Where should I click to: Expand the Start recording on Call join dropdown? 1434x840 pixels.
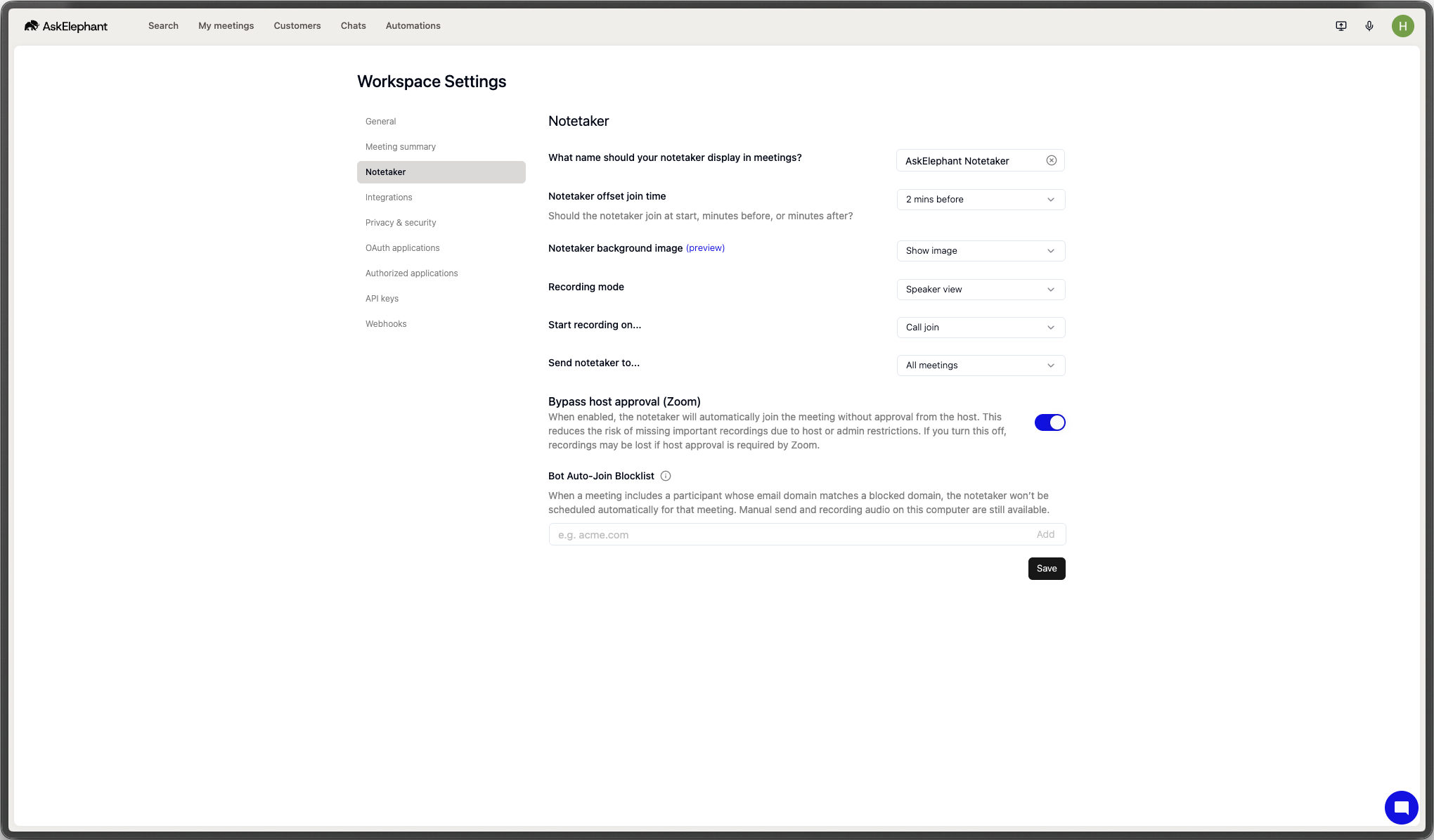tap(981, 328)
